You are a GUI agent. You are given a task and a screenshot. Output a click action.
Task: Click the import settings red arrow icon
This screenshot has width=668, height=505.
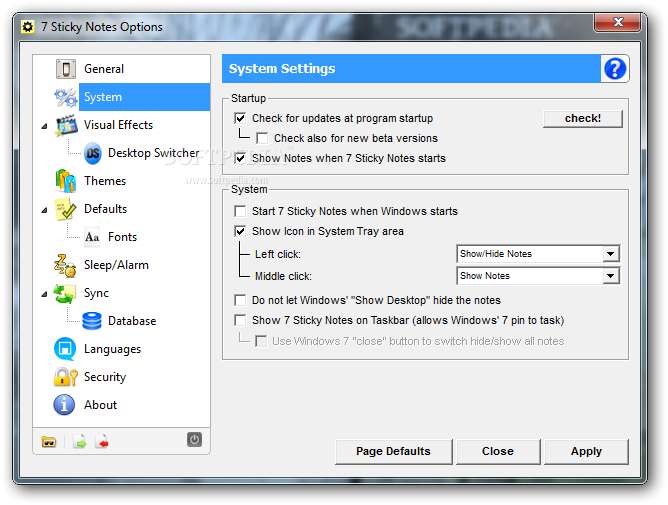point(102,442)
